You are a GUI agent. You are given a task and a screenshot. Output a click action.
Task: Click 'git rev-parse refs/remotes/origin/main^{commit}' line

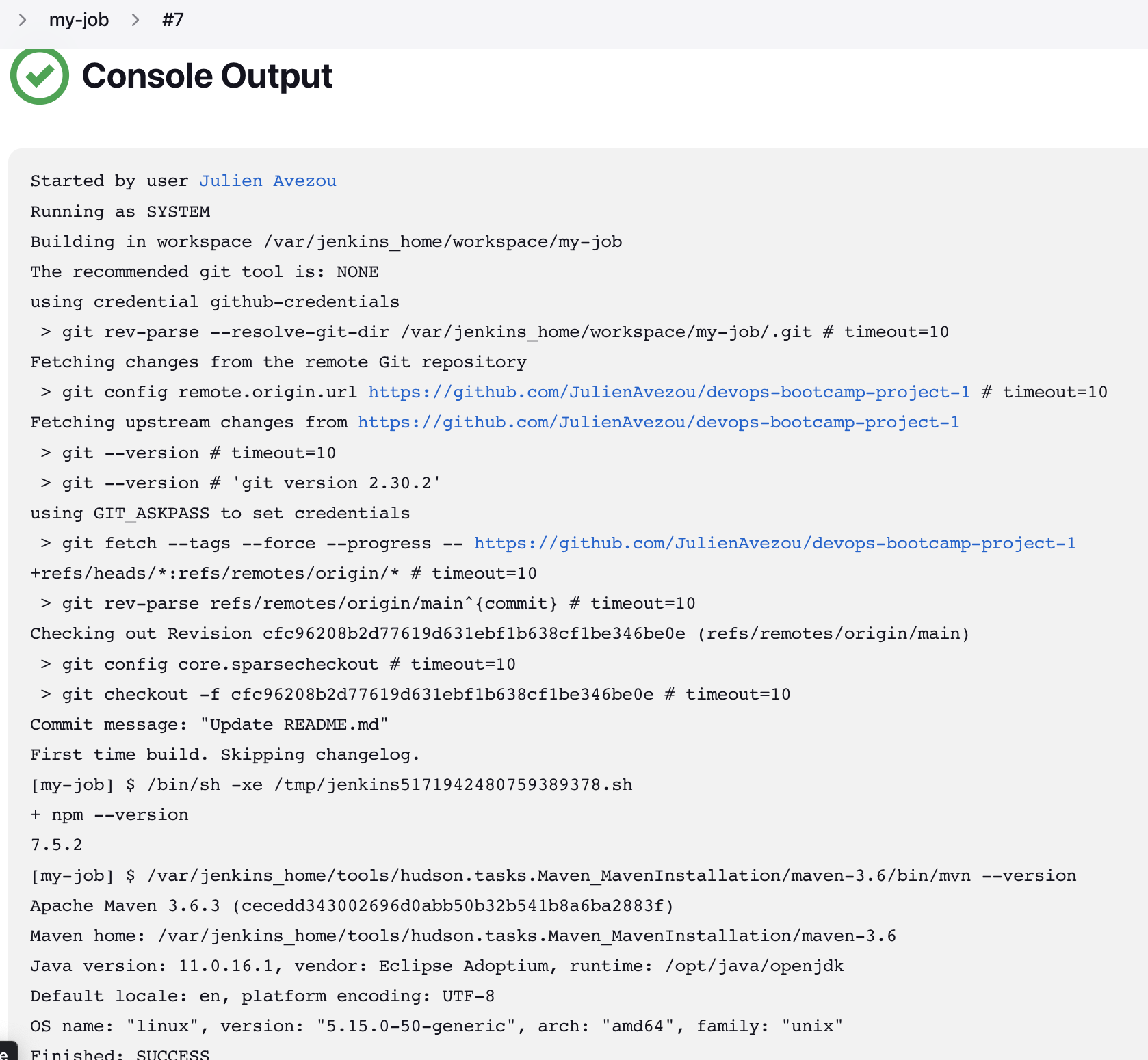(x=368, y=604)
